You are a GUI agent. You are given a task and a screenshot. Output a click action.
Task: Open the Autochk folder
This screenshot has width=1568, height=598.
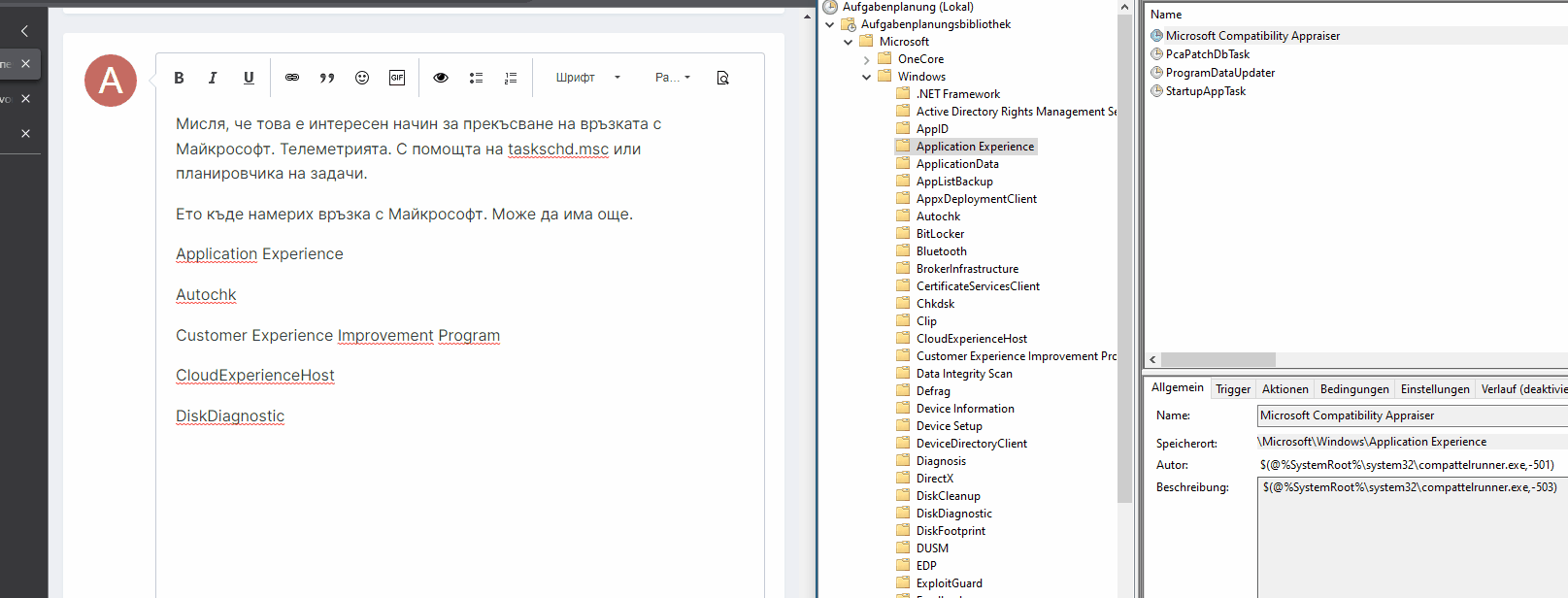tap(938, 216)
